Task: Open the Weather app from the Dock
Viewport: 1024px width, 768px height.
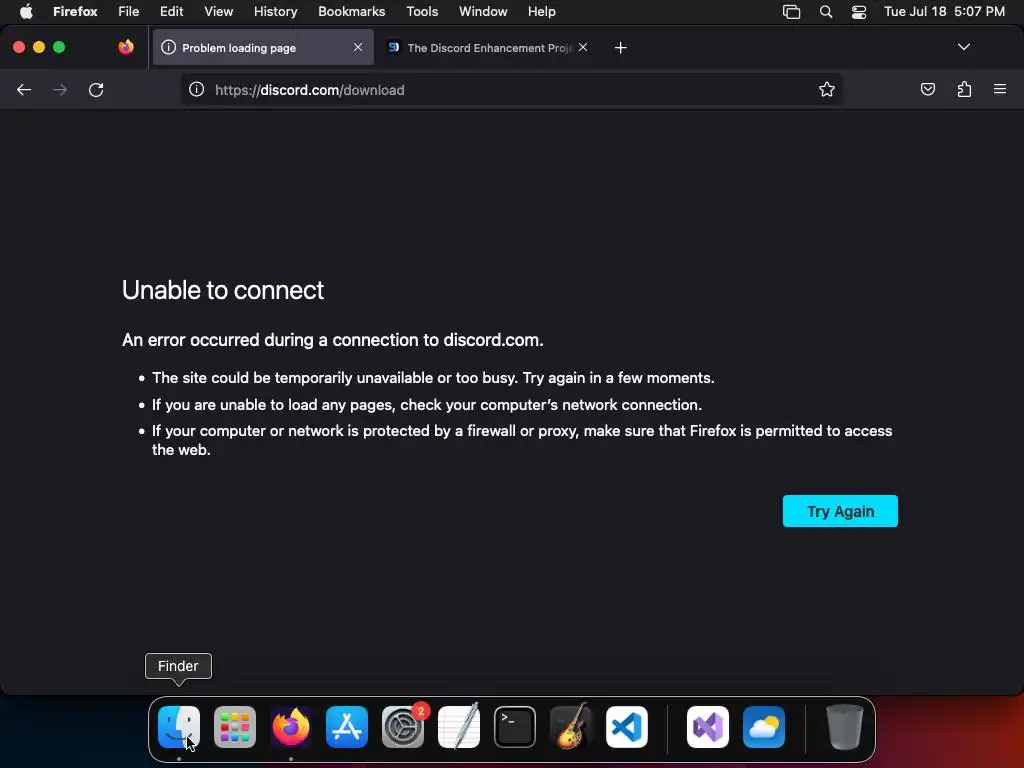Action: click(x=764, y=726)
